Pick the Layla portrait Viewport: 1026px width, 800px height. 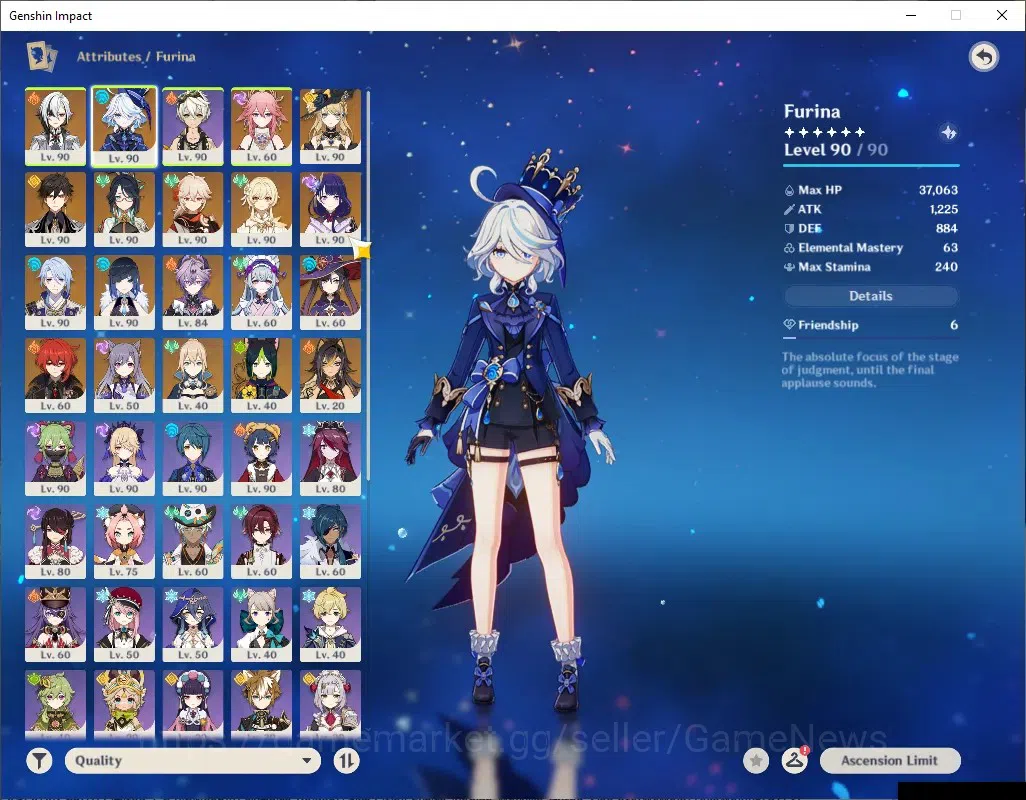tap(192, 625)
